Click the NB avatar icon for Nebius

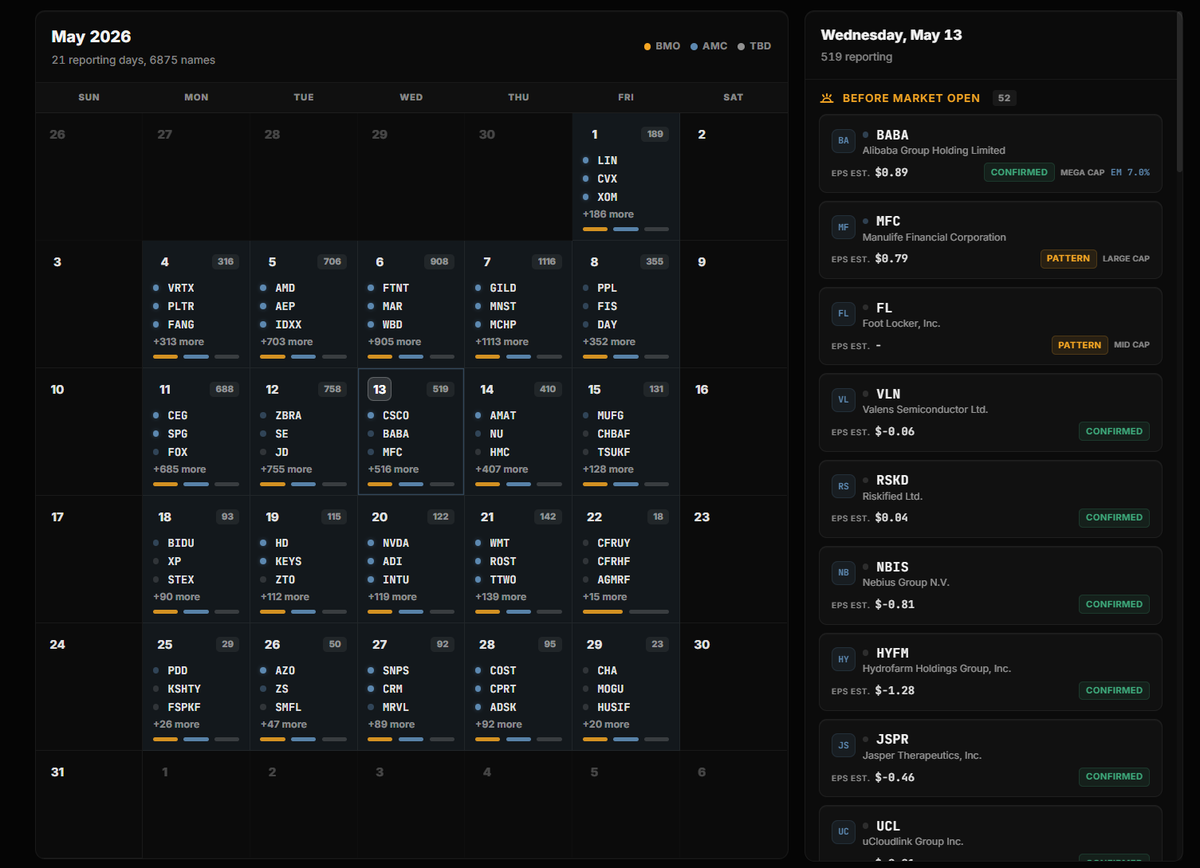843,573
